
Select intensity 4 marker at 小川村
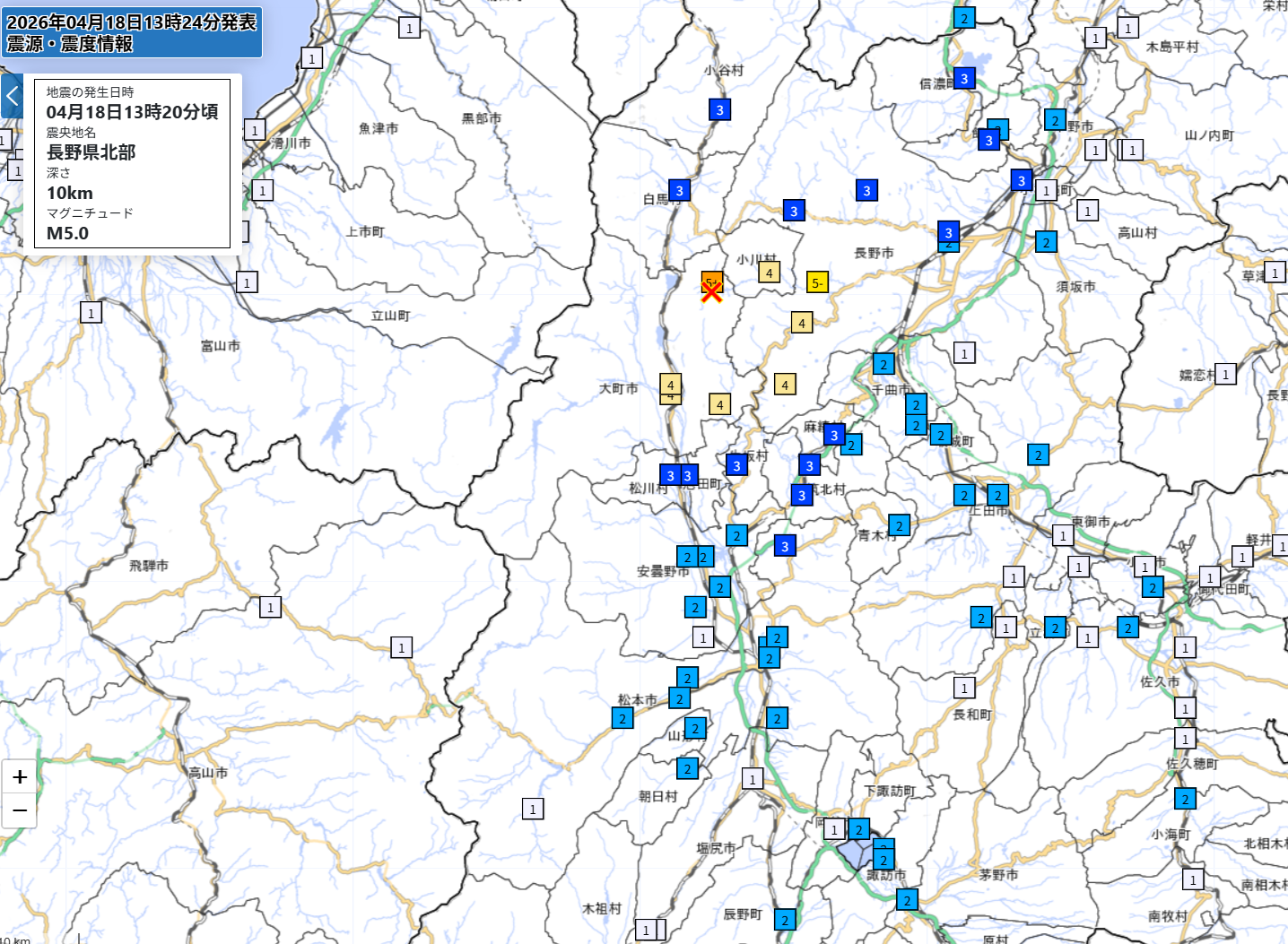pyautogui.click(x=769, y=273)
